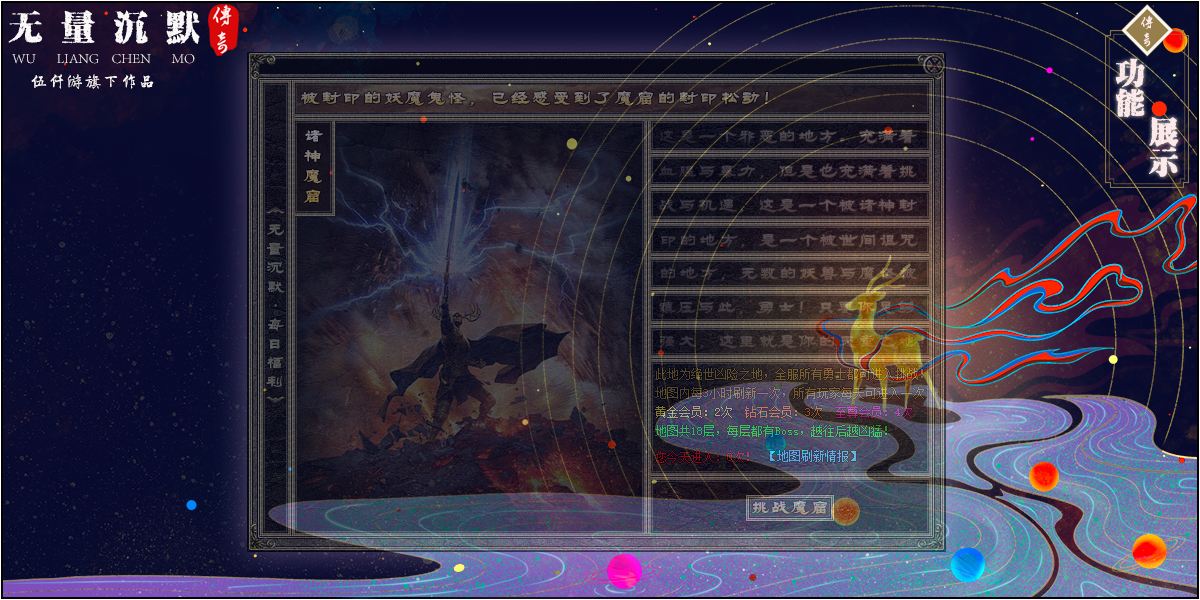Open the 【地图刷新情报】 link

pos(813,456)
